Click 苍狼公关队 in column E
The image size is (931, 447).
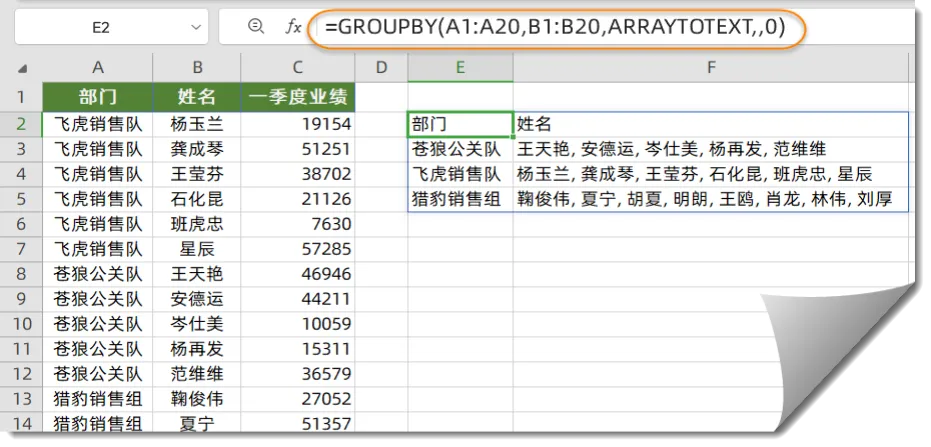point(461,149)
